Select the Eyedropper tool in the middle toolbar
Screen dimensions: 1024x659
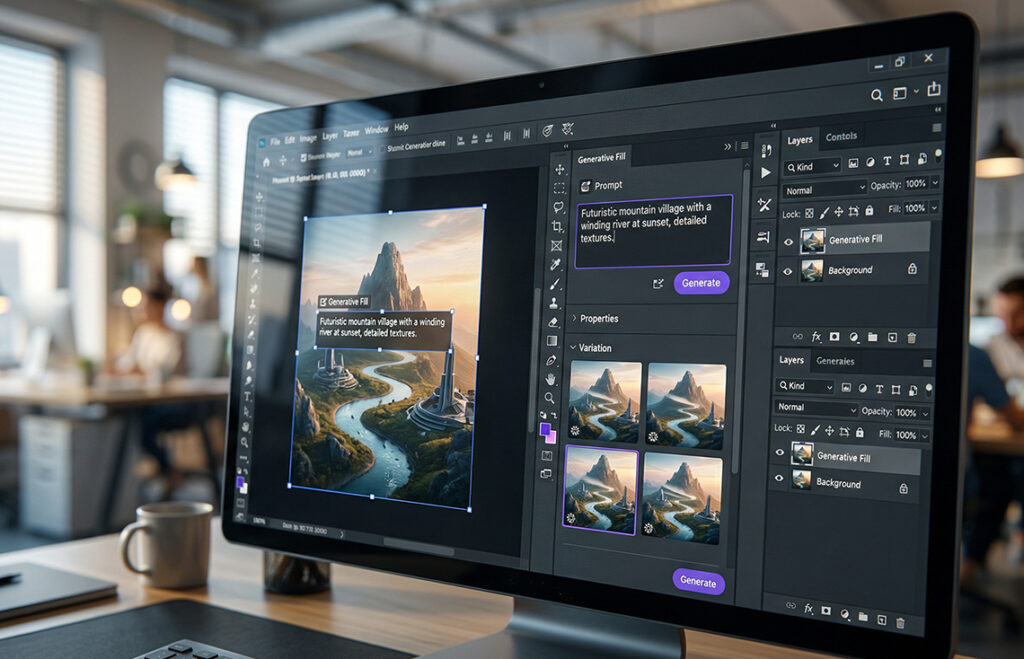(x=557, y=265)
